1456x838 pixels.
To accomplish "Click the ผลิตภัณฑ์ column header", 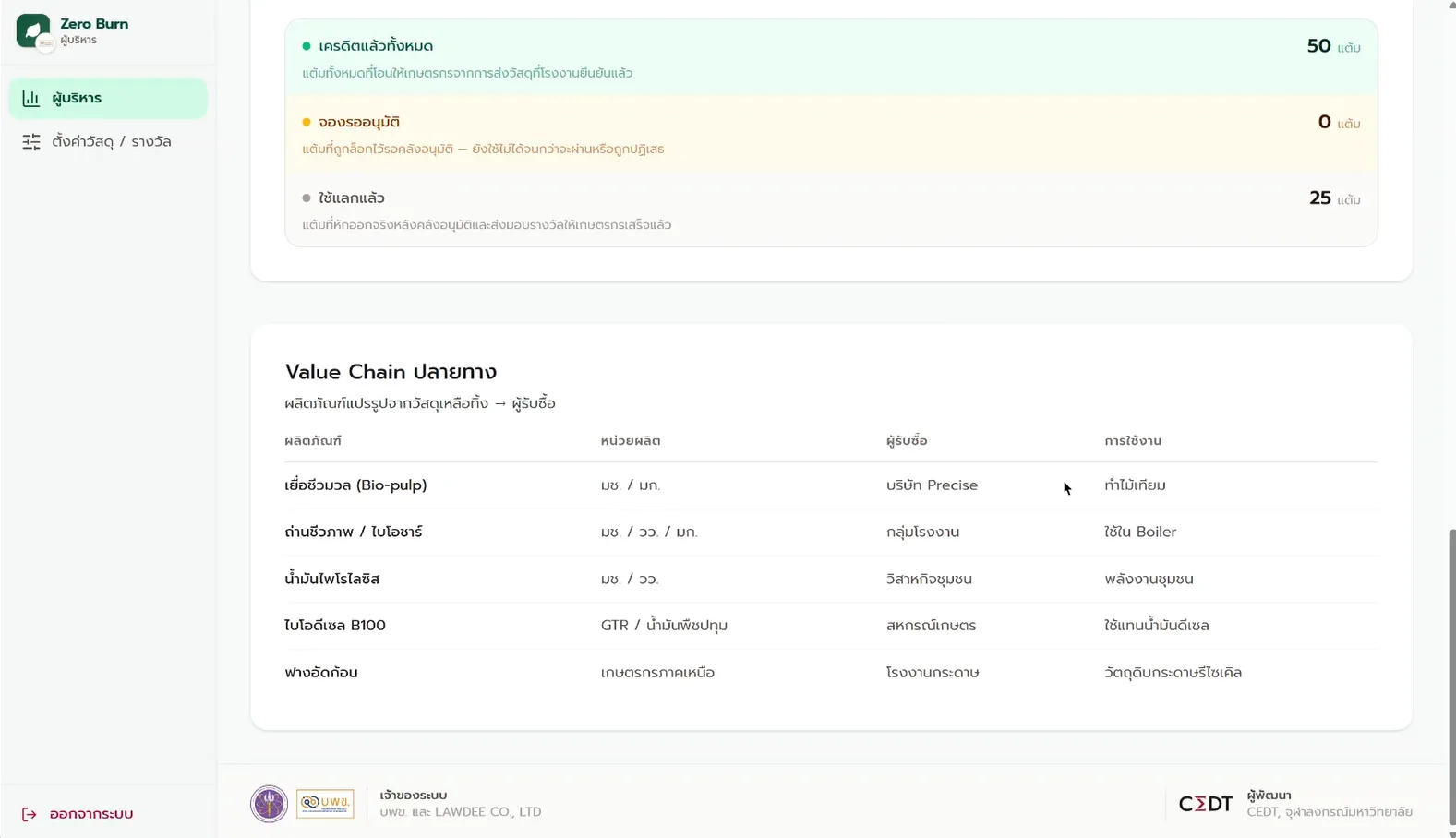I will [313, 441].
